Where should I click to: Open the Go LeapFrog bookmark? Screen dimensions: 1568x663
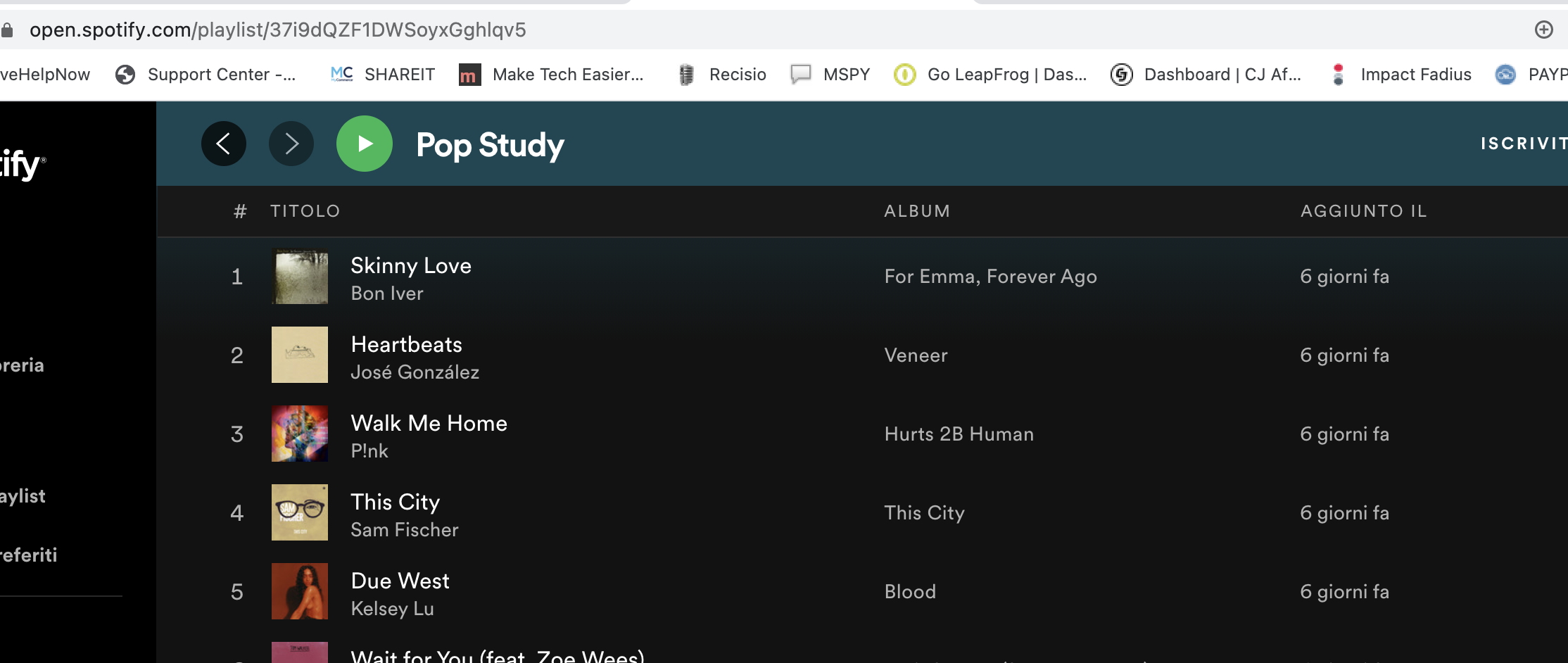tap(990, 75)
